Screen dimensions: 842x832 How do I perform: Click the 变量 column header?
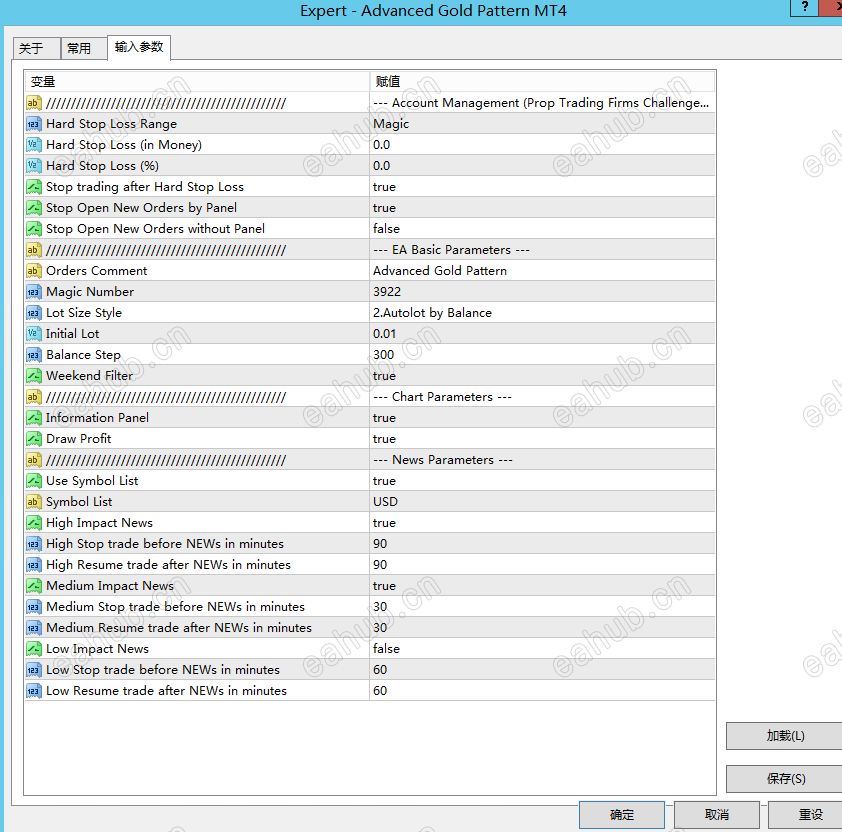[x=197, y=82]
